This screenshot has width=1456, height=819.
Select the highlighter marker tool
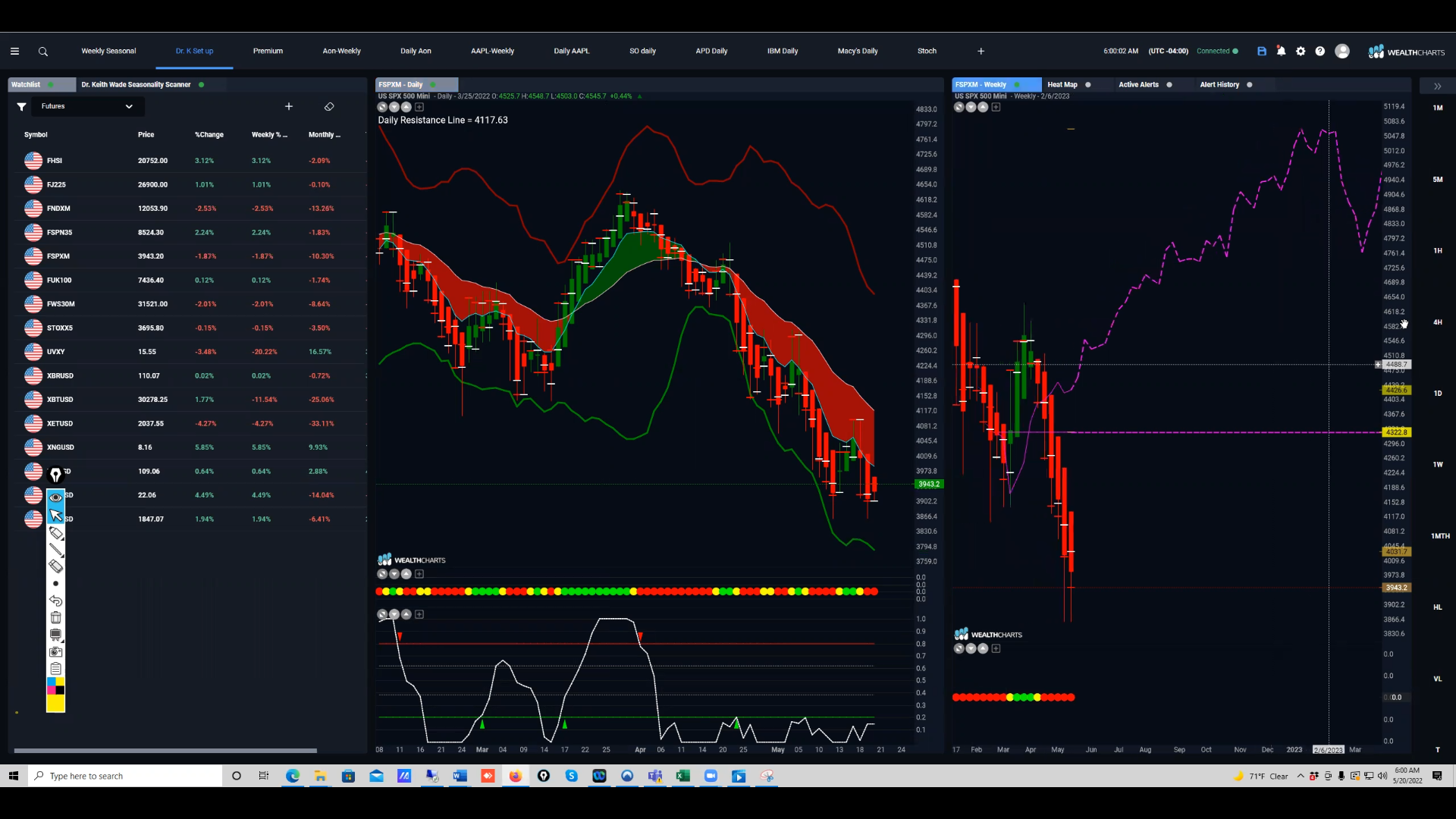tap(55, 533)
